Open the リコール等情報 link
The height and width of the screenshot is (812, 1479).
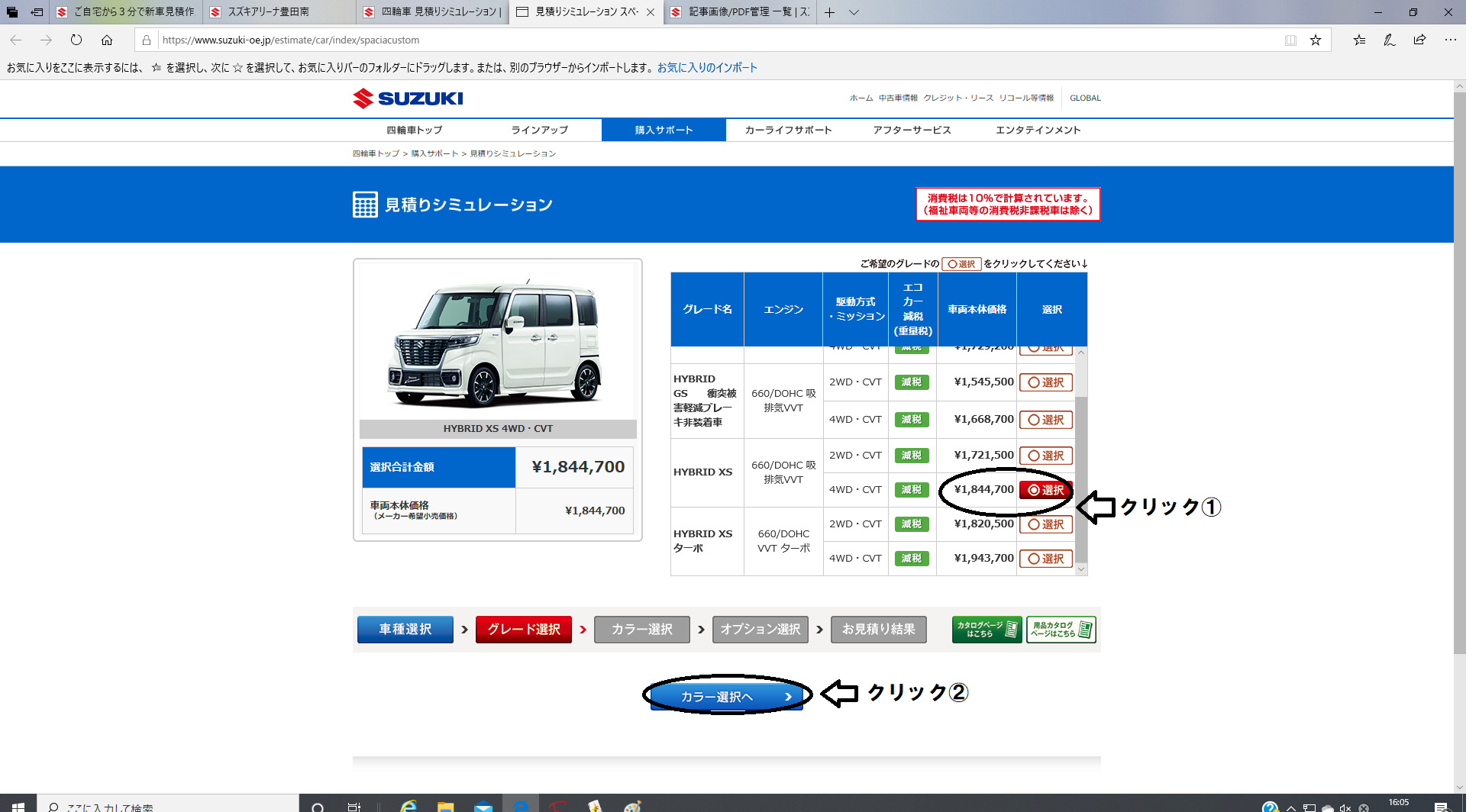pyautogui.click(x=1026, y=98)
